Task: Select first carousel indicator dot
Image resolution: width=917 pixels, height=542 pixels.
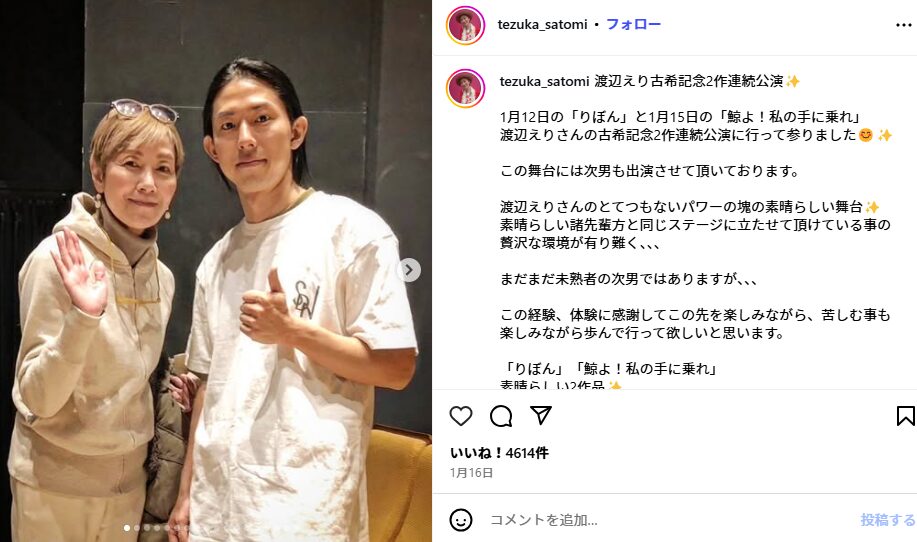Action: tap(127, 527)
